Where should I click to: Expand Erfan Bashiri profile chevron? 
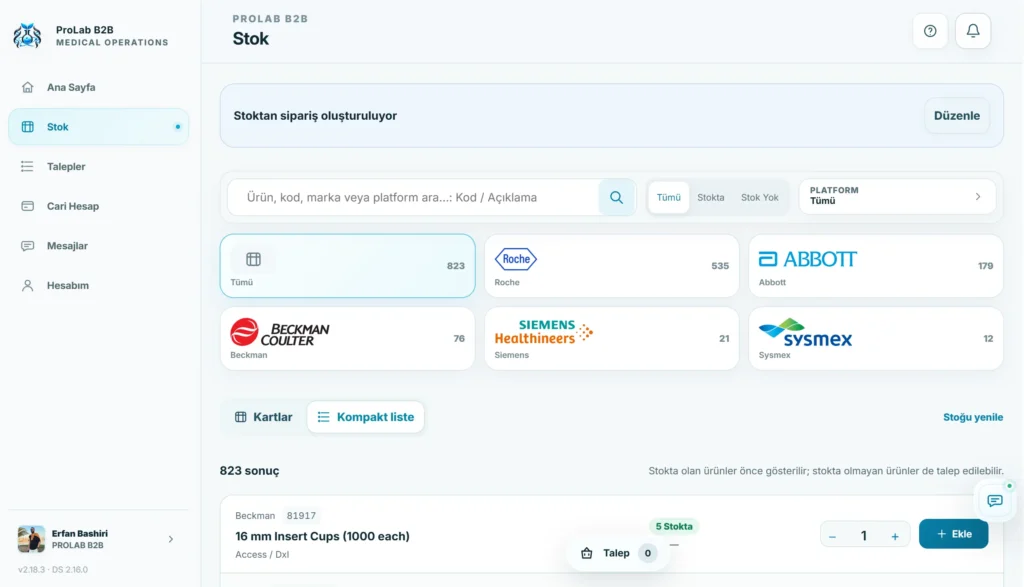(x=170, y=539)
